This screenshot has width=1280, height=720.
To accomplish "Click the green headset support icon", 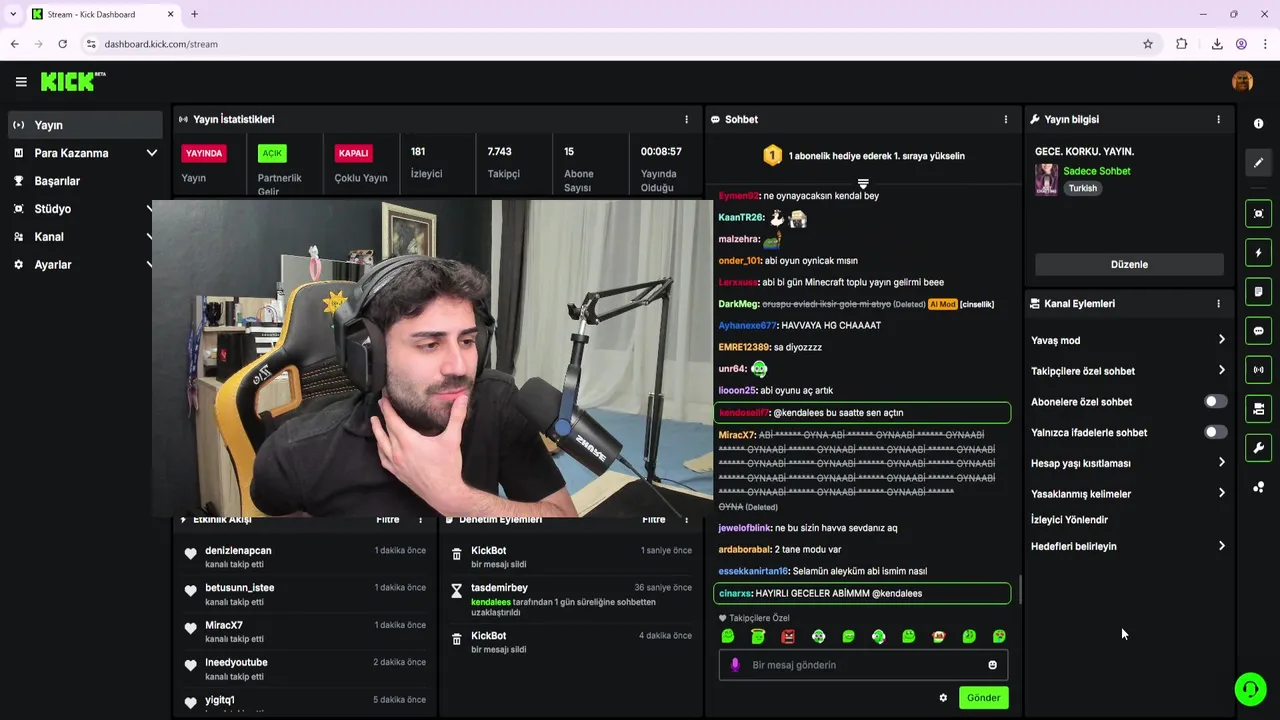I will point(1250,689).
